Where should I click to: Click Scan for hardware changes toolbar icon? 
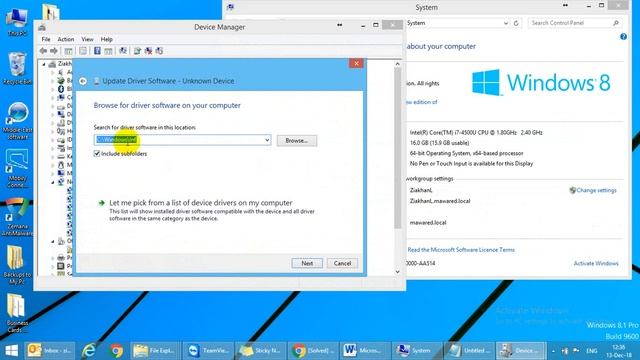coord(122,51)
